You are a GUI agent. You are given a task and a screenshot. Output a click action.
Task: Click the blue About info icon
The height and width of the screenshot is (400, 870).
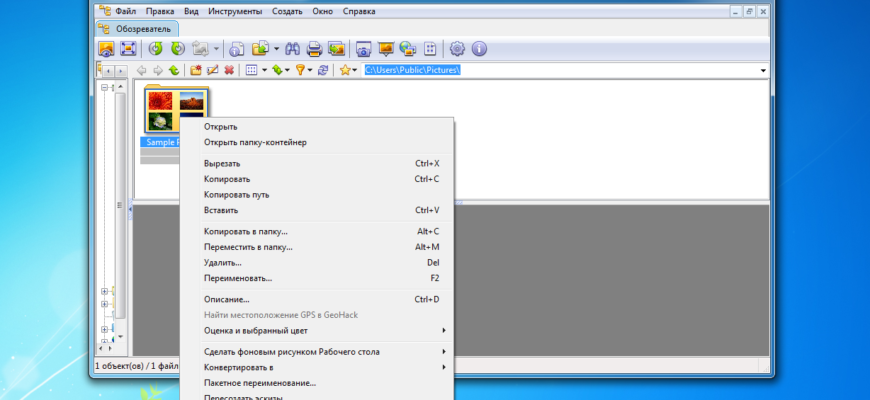coord(479,48)
